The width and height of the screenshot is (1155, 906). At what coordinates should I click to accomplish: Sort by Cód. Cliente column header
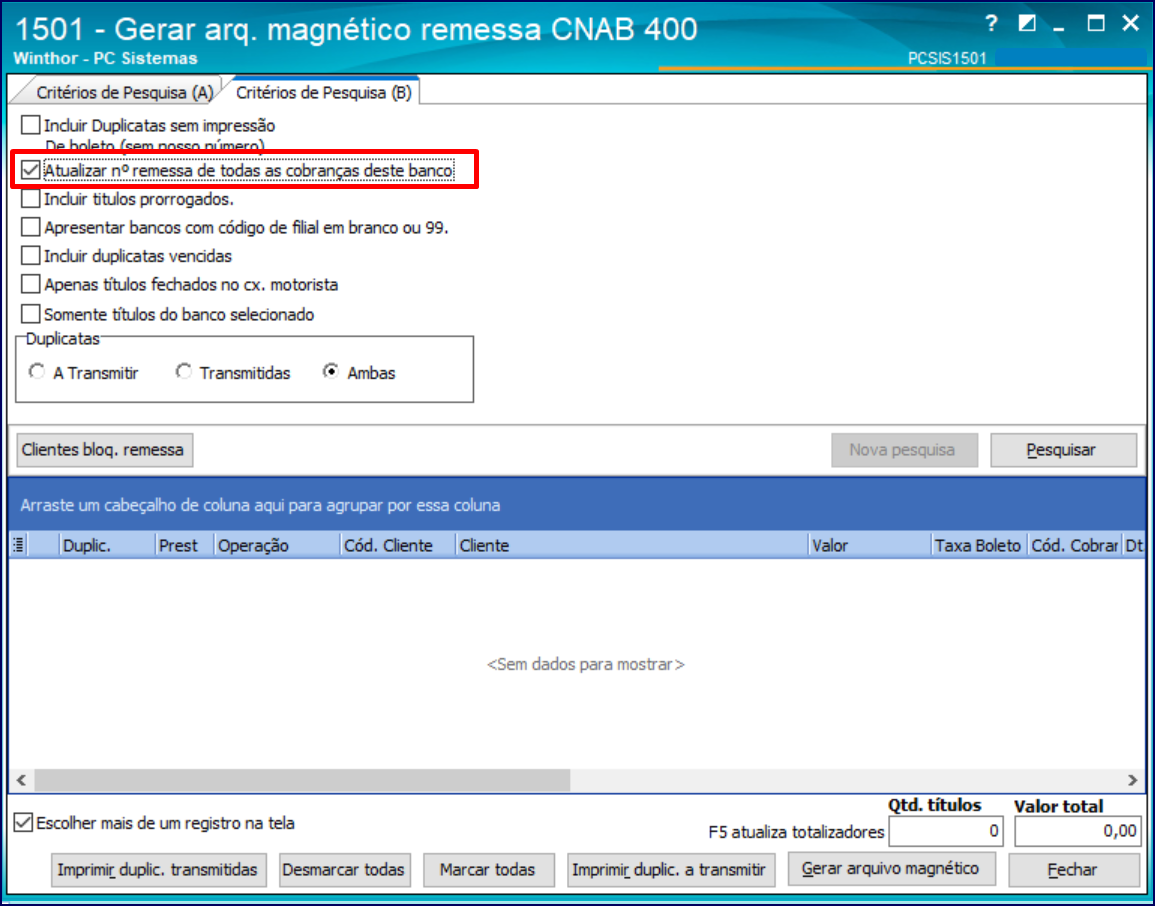click(x=398, y=545)
